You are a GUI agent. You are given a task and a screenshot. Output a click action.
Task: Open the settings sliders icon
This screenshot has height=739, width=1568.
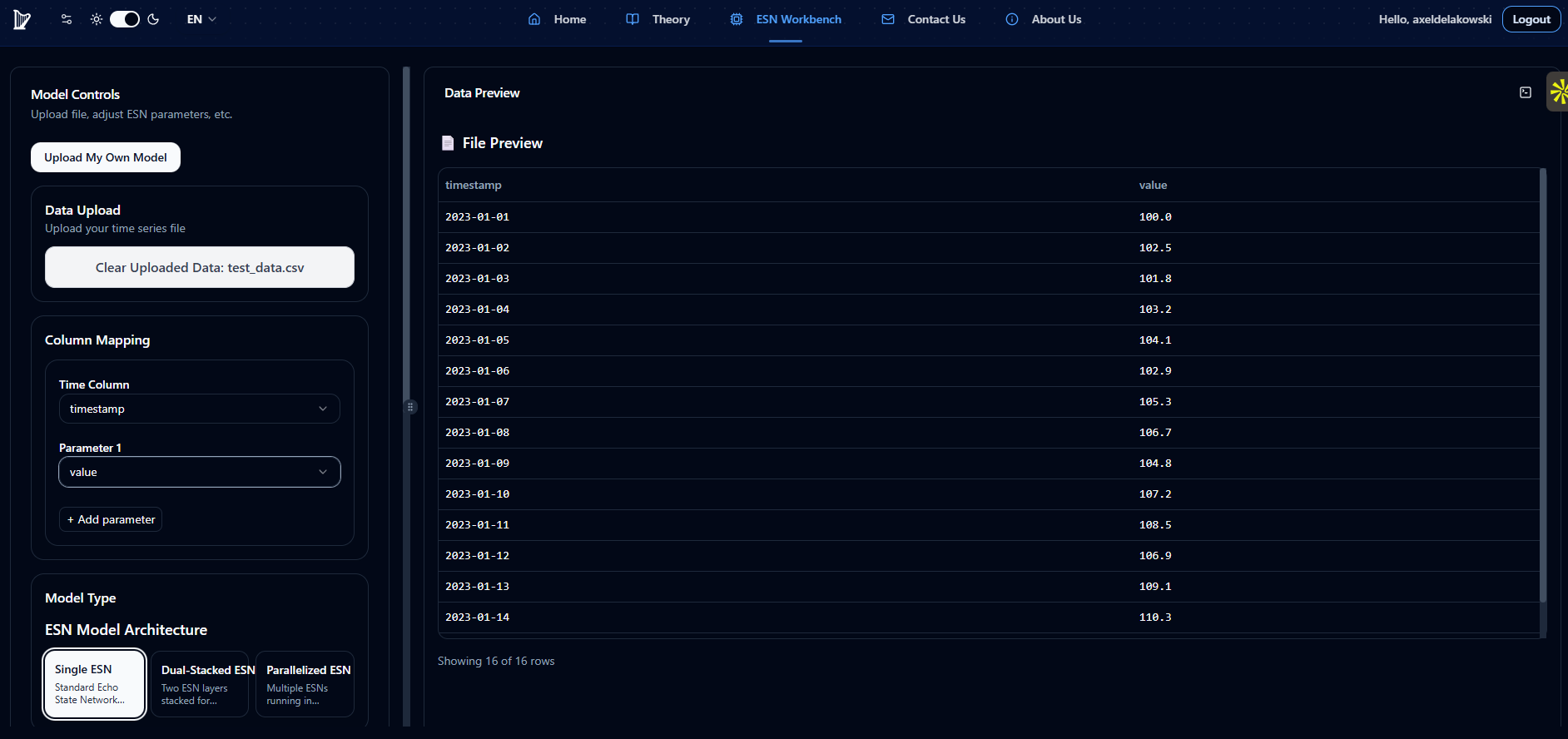coord(67,19)
